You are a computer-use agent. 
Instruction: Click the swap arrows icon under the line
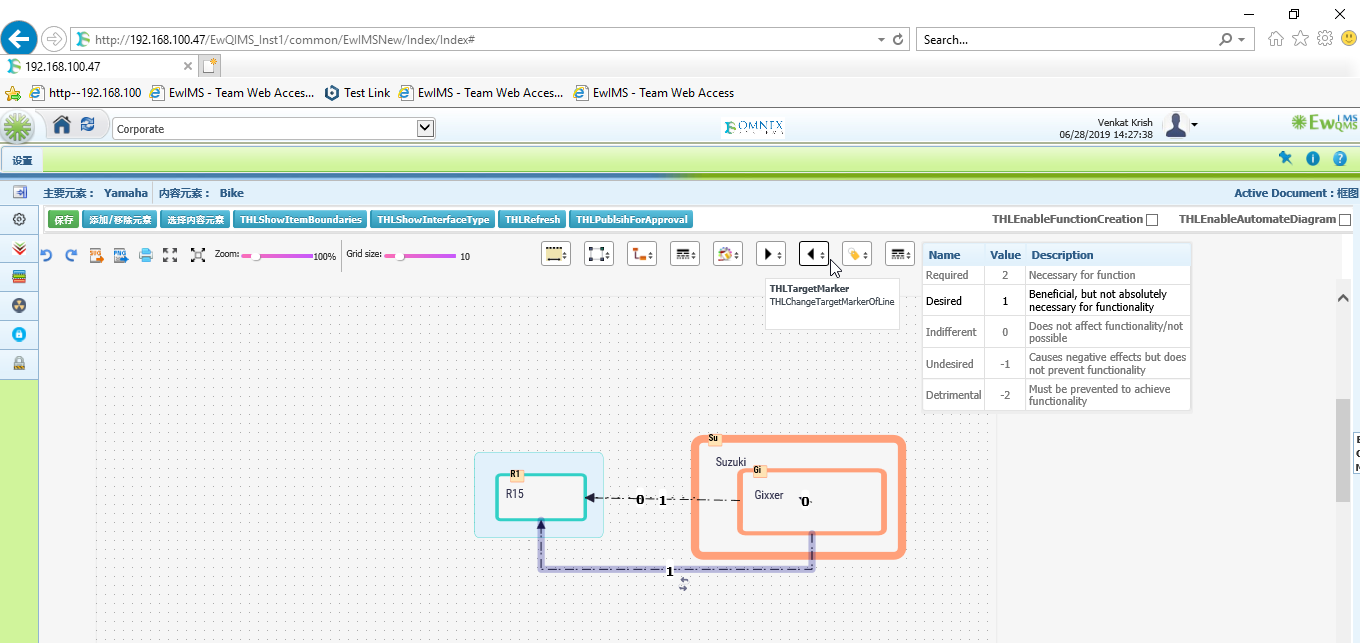(684, 584)
